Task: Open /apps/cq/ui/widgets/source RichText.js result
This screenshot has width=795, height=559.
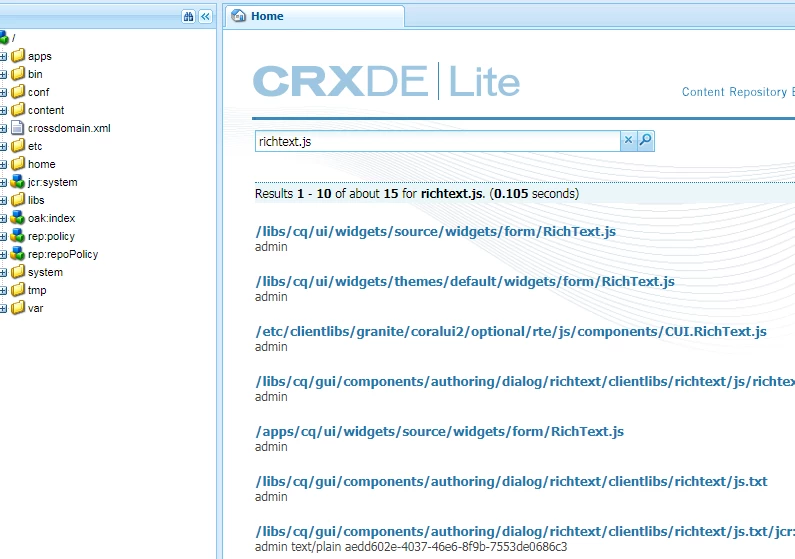Action: (x=440, y=432)
